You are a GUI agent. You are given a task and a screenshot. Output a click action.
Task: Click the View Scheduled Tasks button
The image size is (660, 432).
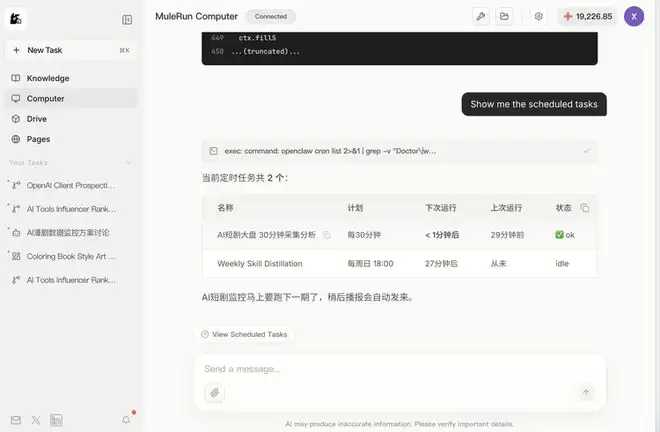point(244,334)
